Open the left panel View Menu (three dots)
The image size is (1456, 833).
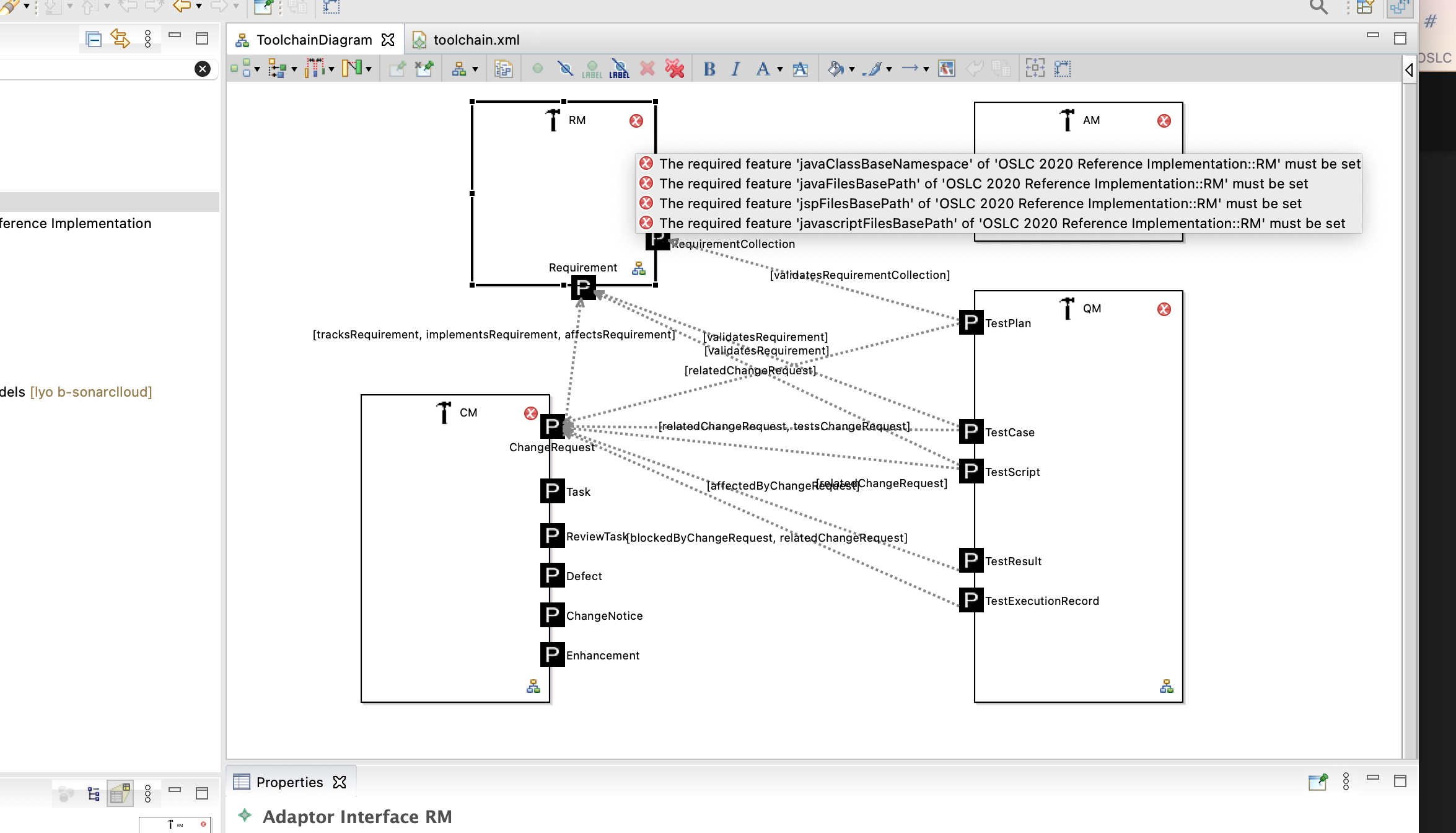pyautogui.click(x=147, y=39)
